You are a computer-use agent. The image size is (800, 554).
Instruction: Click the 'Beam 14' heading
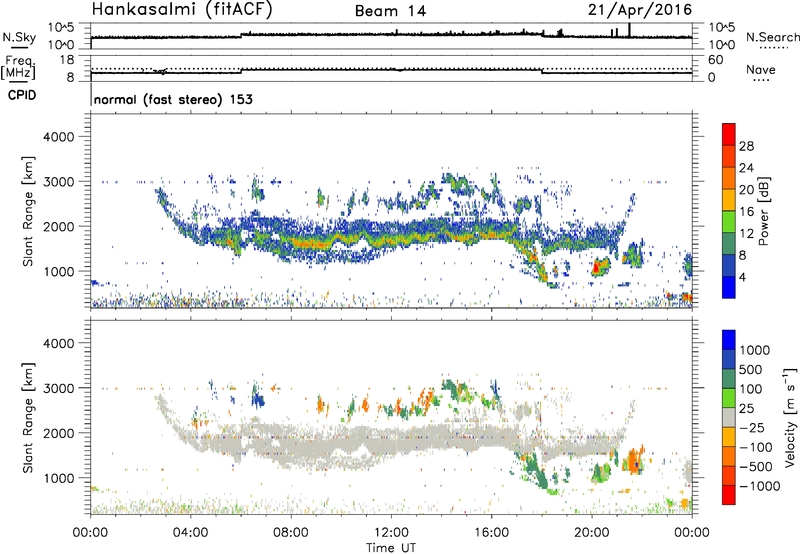point(390,11)
